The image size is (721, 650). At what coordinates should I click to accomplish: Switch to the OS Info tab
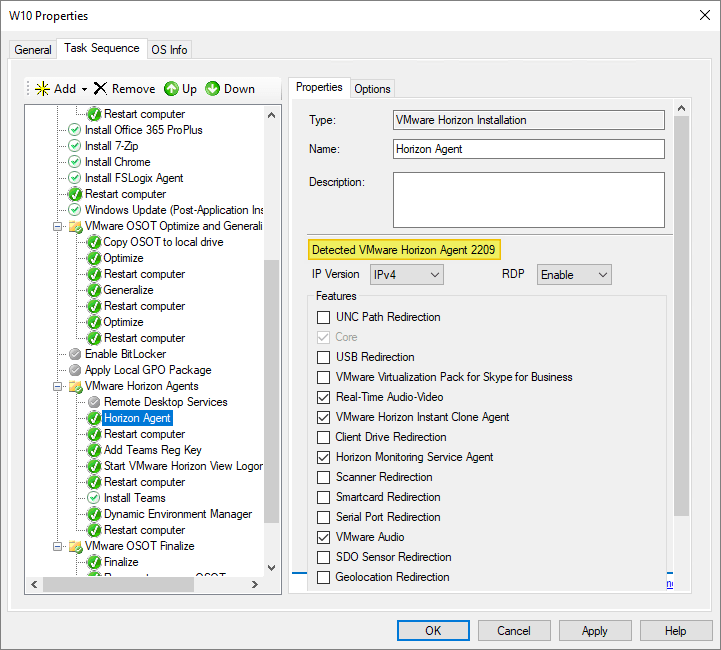tap(169, 50)
